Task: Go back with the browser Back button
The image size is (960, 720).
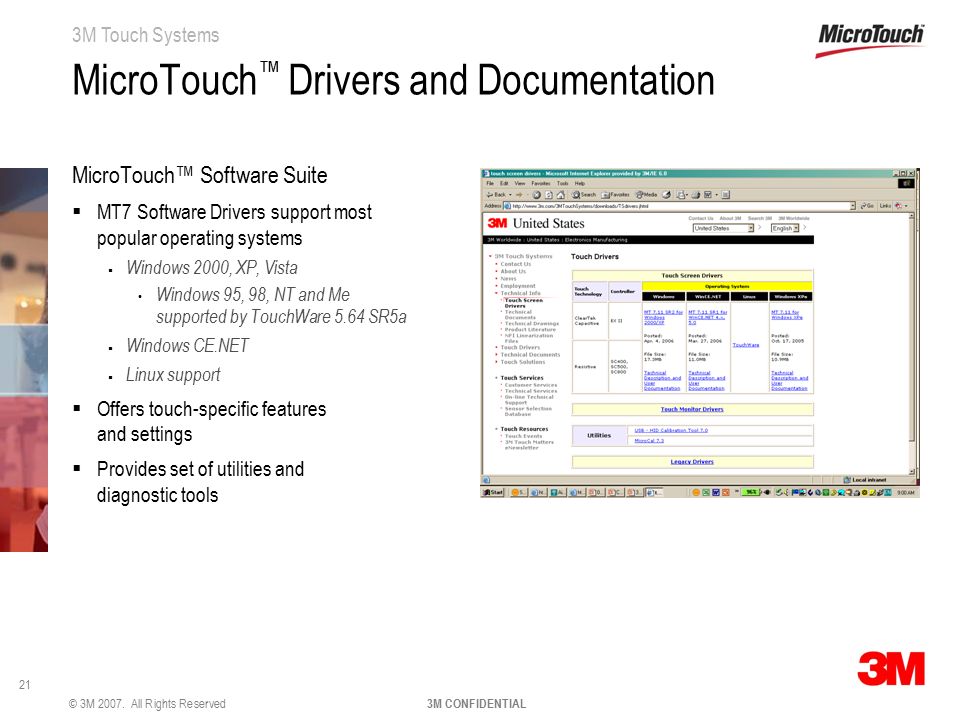Action: (x=497, y=195)
